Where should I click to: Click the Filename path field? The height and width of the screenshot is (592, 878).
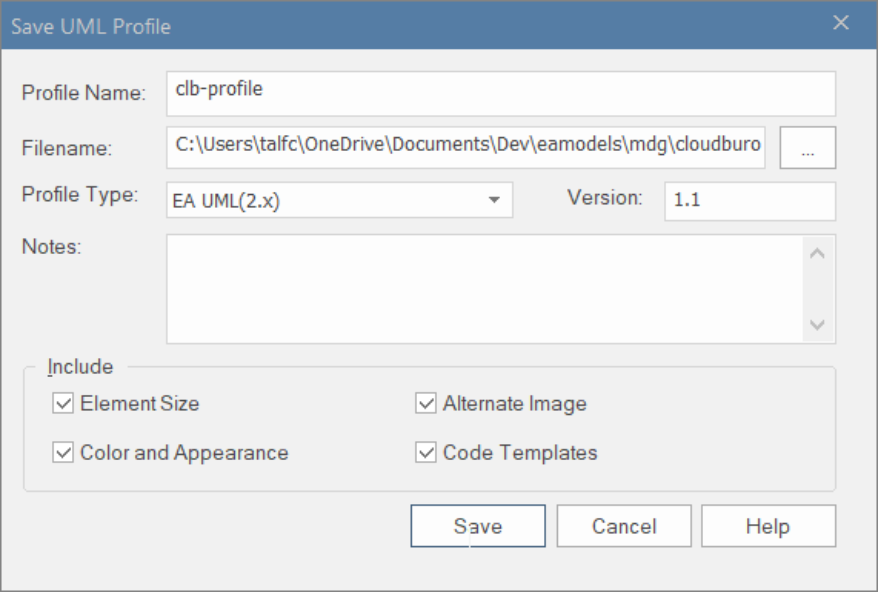click(466, 147)
